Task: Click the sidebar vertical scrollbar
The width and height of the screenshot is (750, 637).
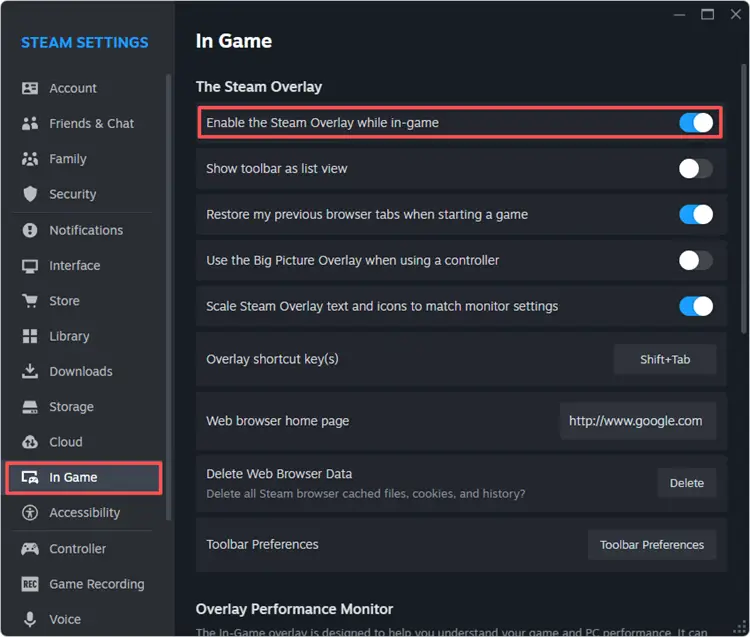Action: (x=168, y=297)
